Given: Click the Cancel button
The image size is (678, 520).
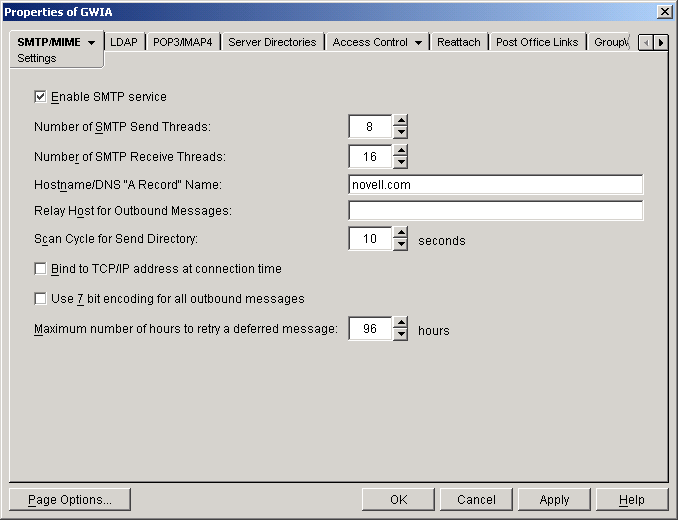Looking at the screenshot, I should 476,500.
